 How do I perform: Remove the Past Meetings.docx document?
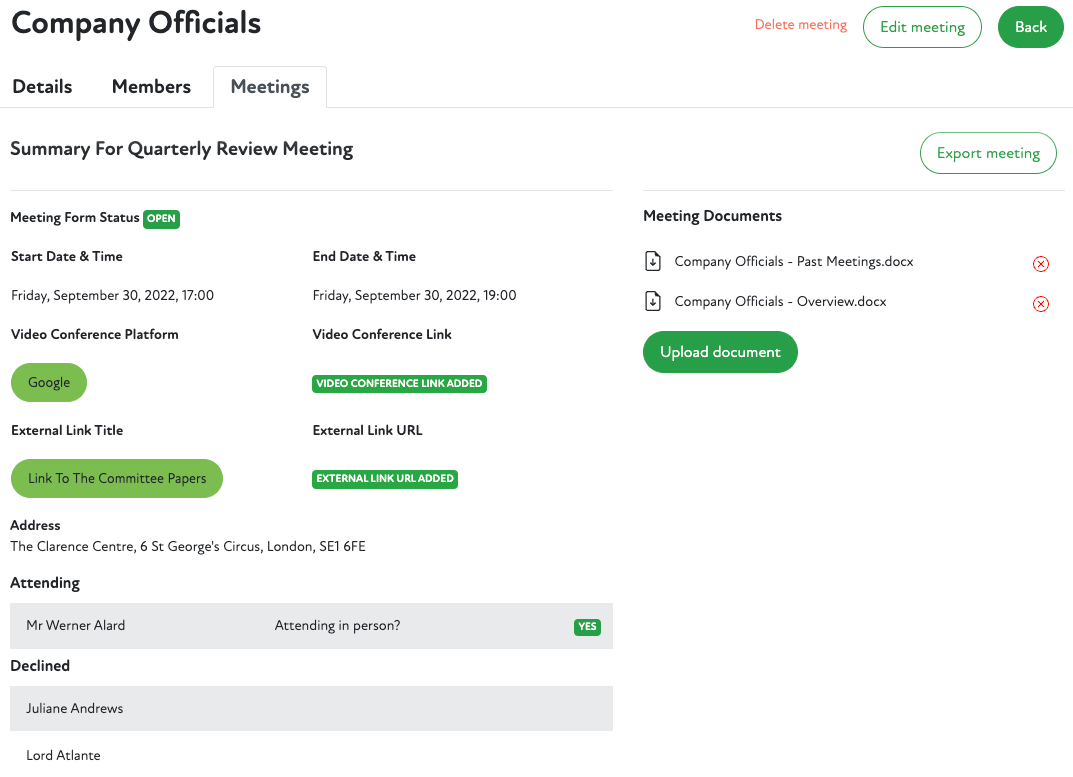pyautogui.click(x=1040, y=264)
